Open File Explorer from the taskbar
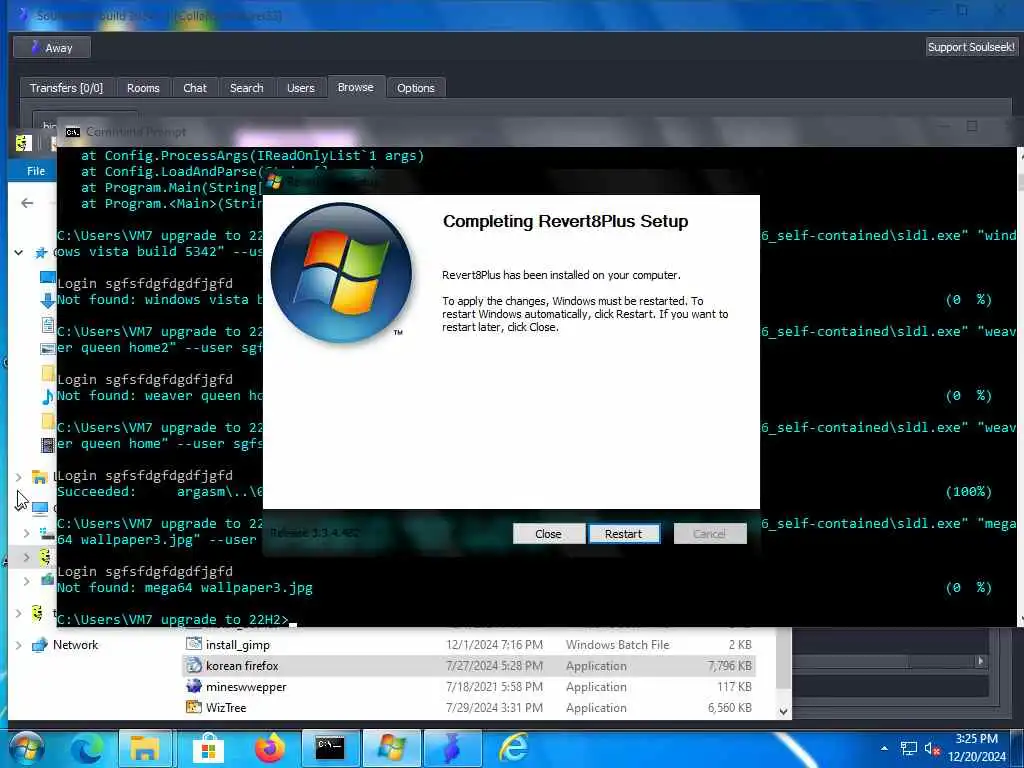 click(x=145, y=748)
